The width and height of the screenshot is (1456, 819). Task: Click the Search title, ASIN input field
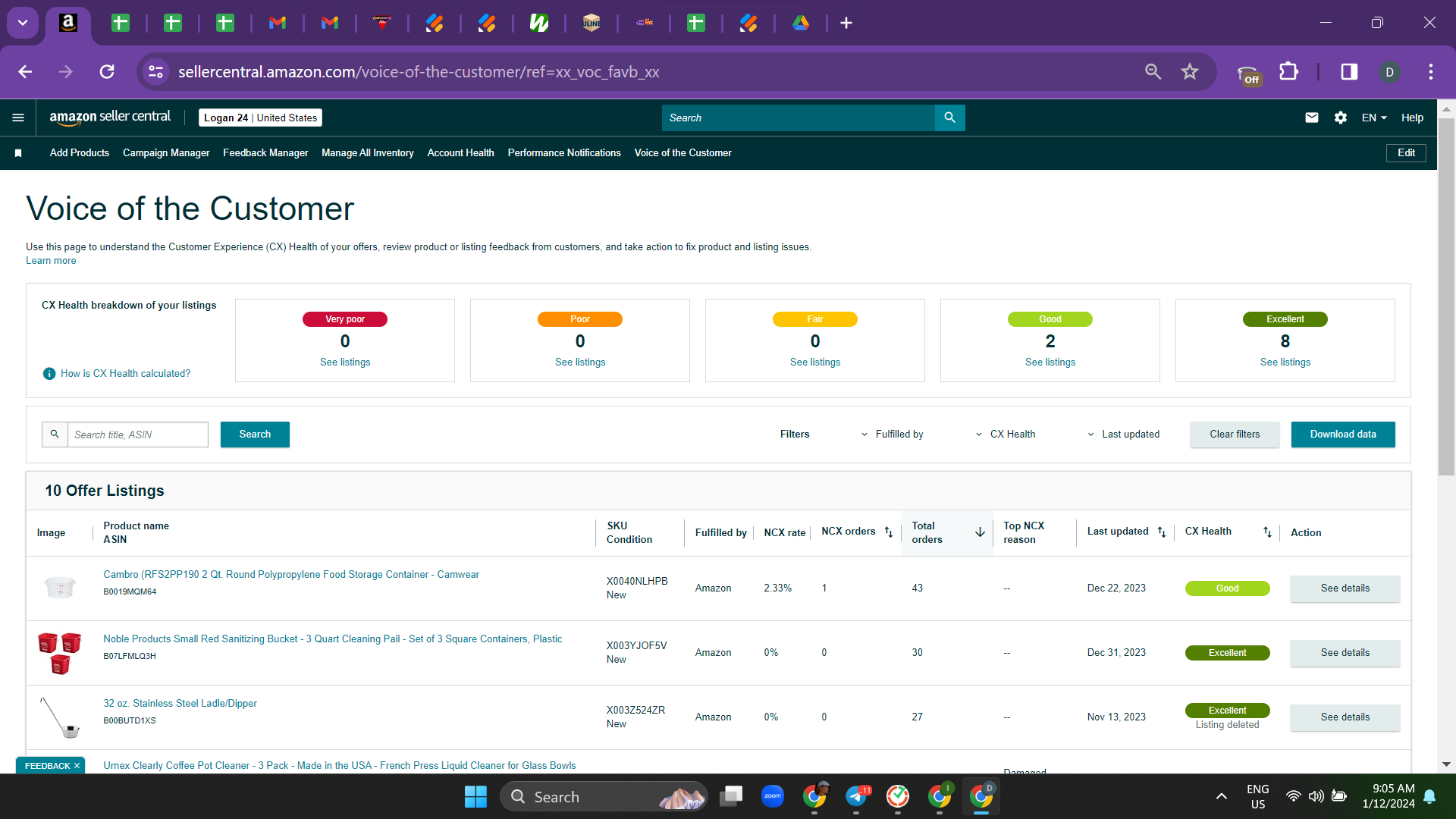(137, 435)
